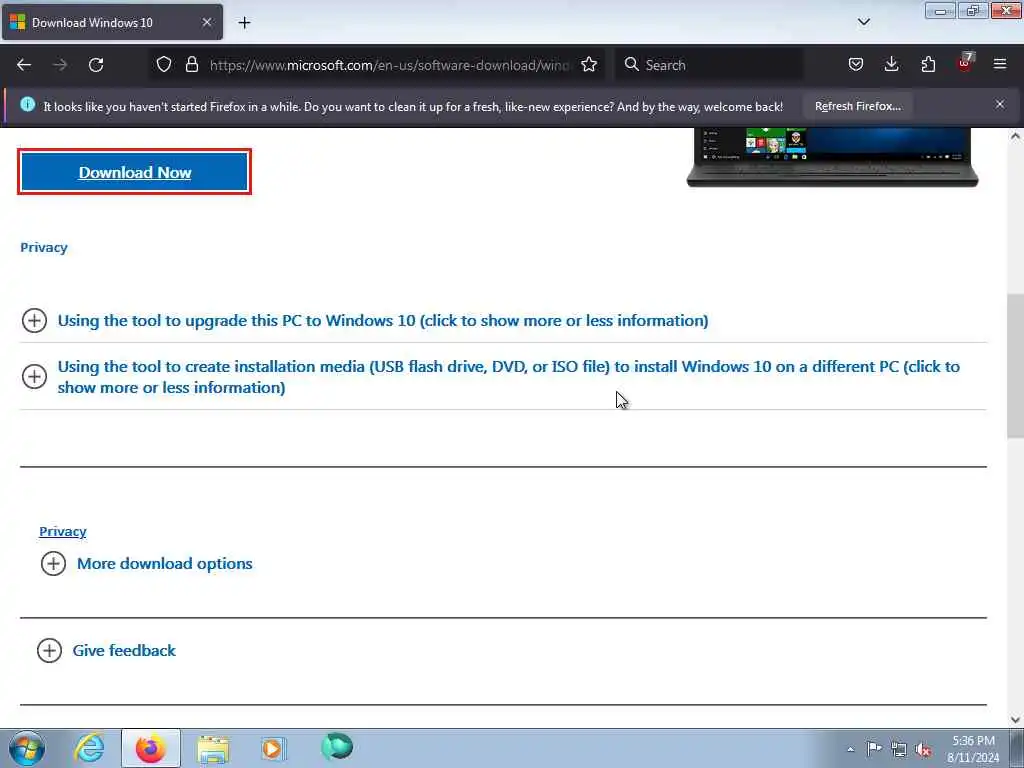Click the Download Now button
1024x768 pixels.
click(135, 172)
